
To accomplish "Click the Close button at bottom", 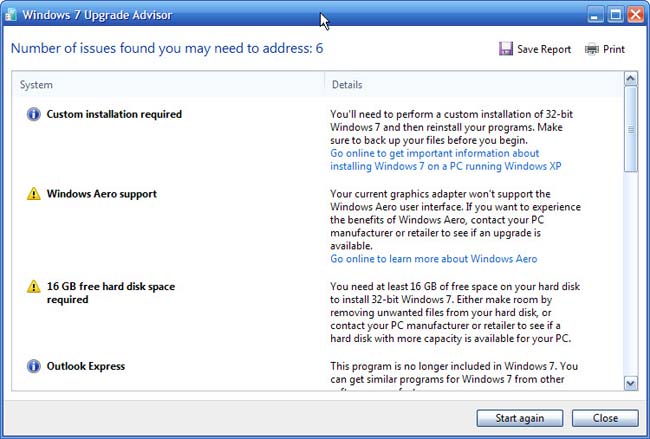I will click(x=605, y=418).
